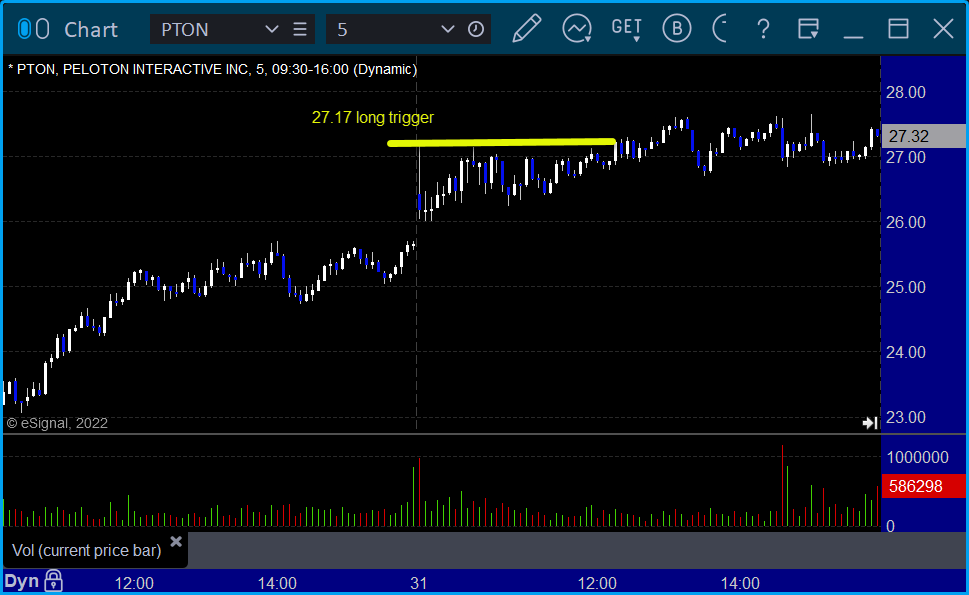Viewport: 969px width, 595px height.
Task: Click the PTON chart title text
Action: coord(213,69)
